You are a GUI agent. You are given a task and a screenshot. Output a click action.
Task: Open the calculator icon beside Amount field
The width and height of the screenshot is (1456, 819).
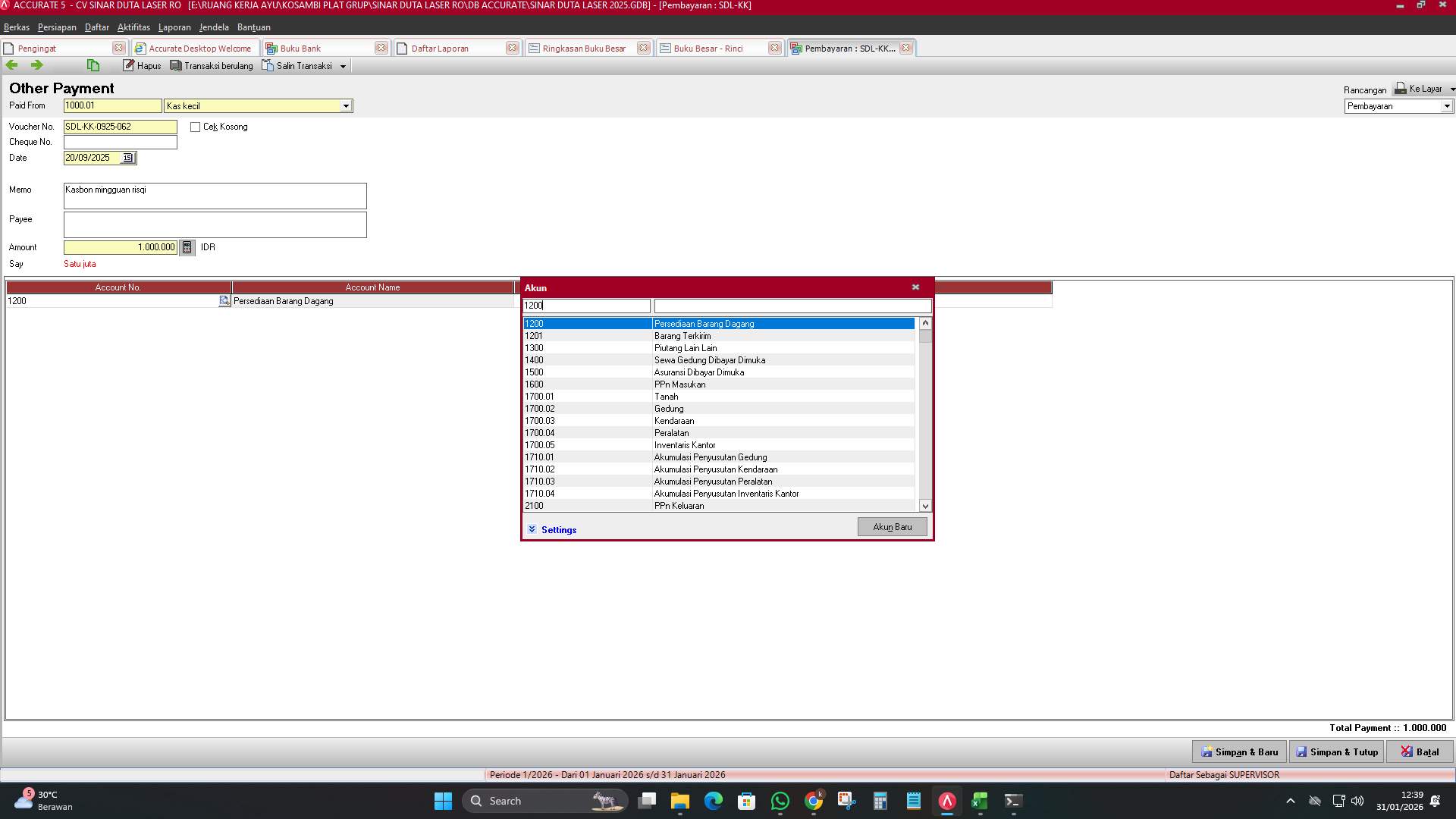tap(187, 247)
